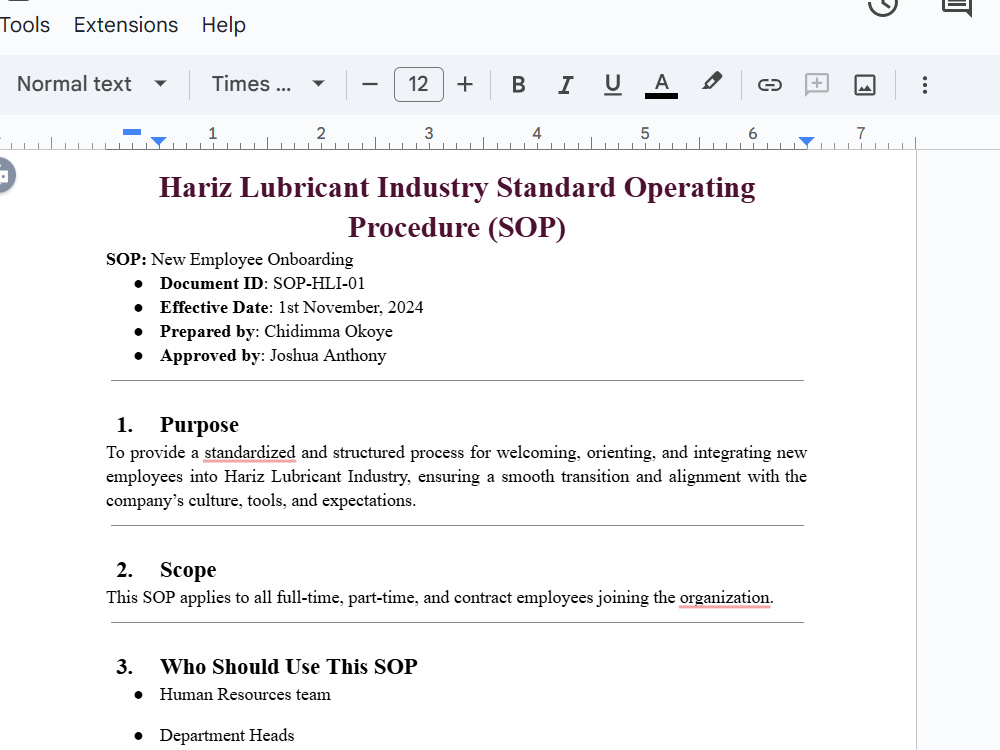The height and width of the screenshot is (750, 1000).
Task: Click the misspelled word 'standardized'
Action: coord(249,452)
